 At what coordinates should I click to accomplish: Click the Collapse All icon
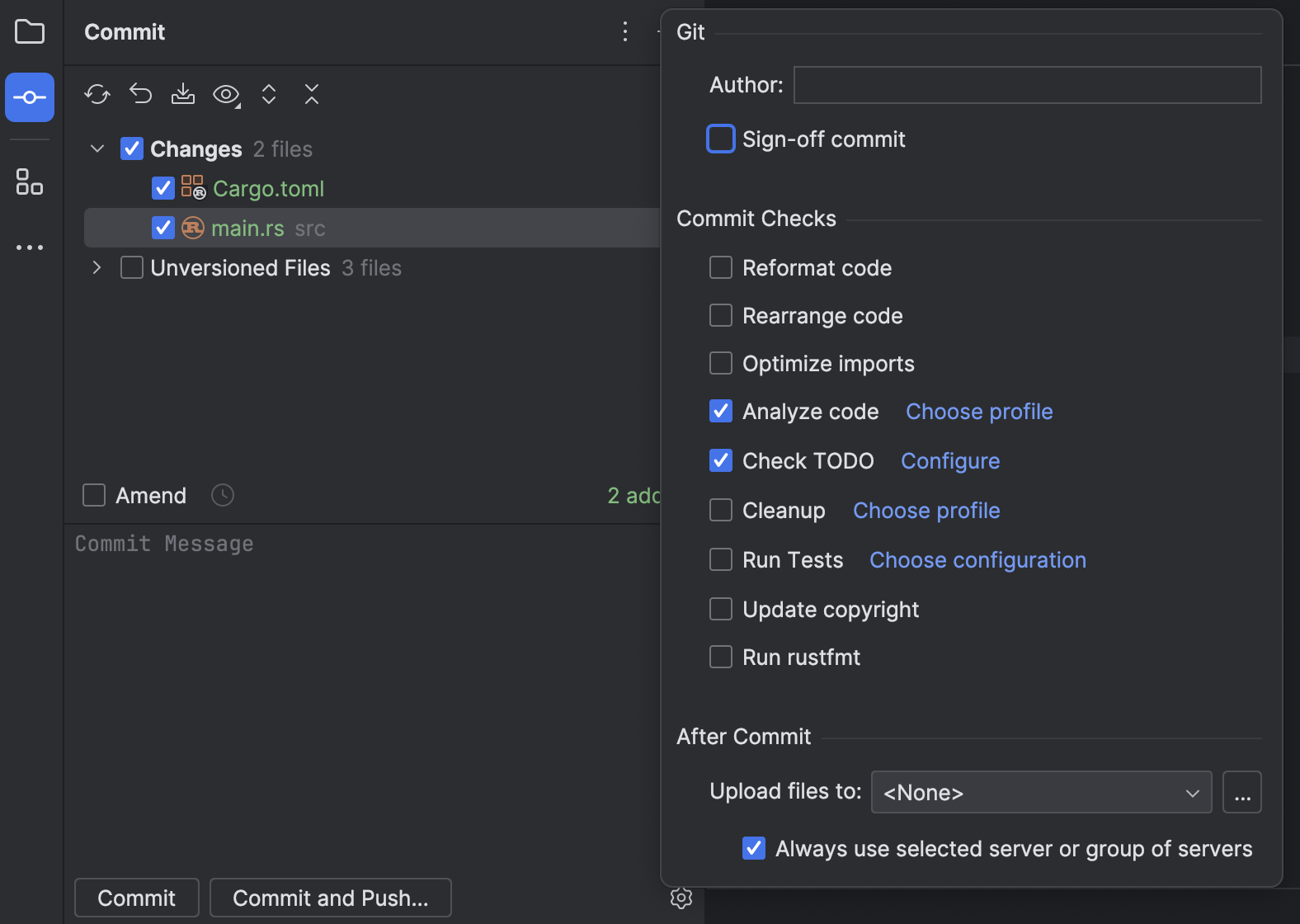point(312,94)
